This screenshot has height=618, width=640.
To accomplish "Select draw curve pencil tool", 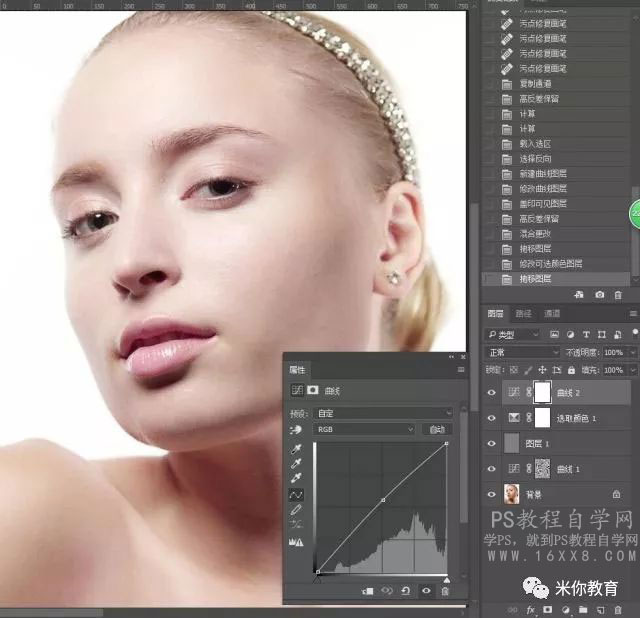I will point(296,509).
